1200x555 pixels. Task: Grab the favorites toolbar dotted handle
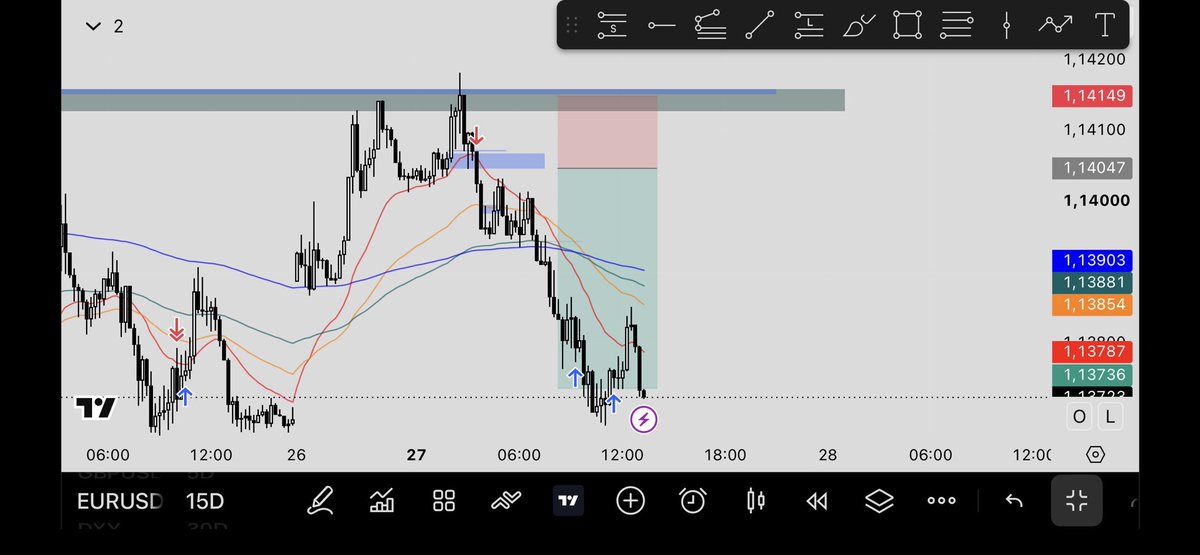[571, 25]
